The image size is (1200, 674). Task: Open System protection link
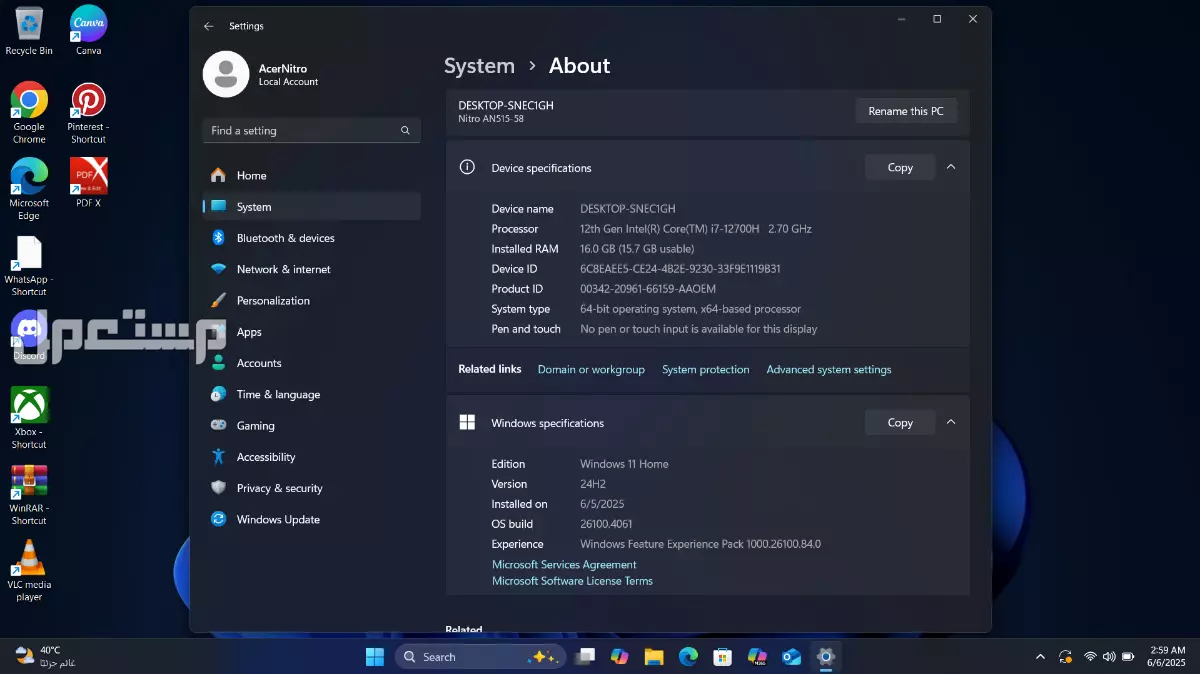[705, 369]
